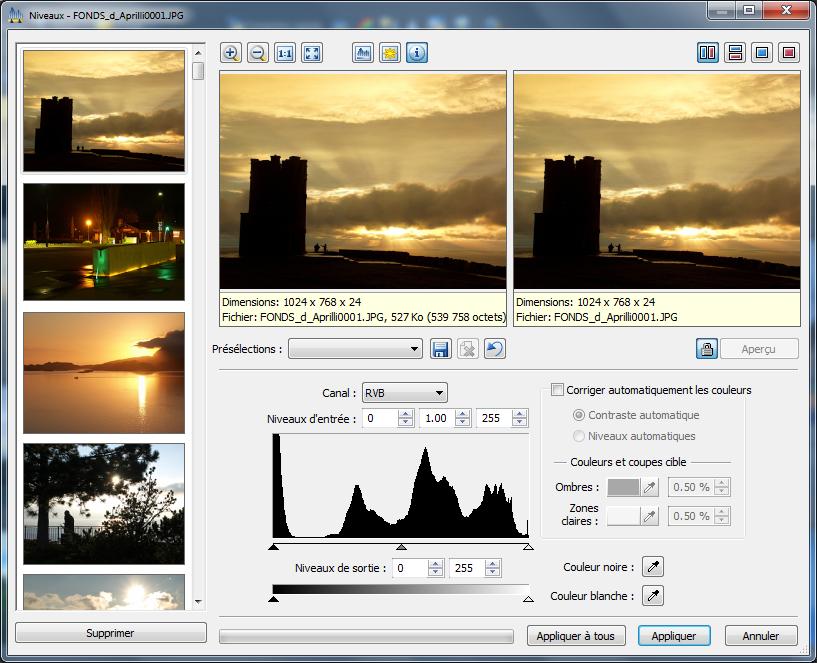Viewport: 817px width, 663px height.
Task: Click the zoom out magnifier icon
Action: (258, 53)
